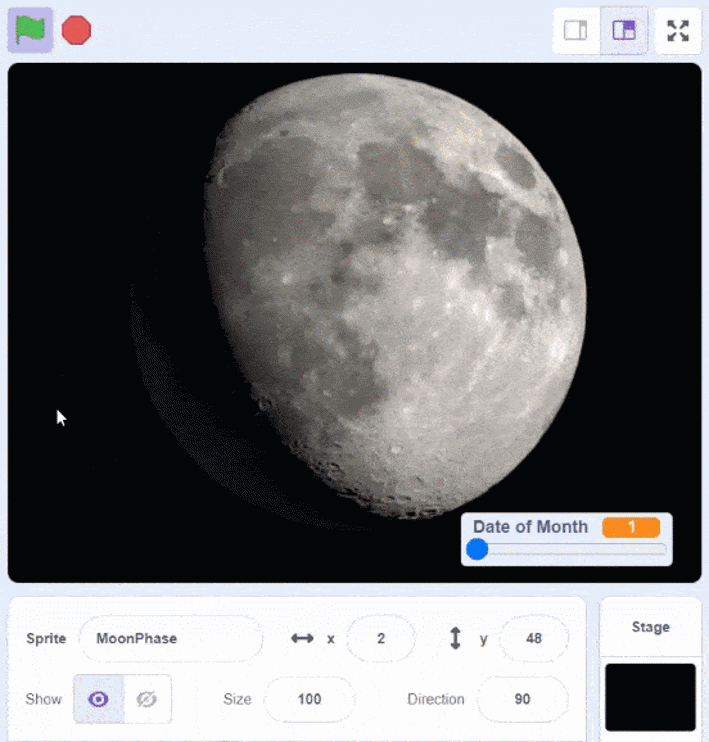Click the y position field
The width and height of the screenshot is (709, 742).
(x=533, y=638)
